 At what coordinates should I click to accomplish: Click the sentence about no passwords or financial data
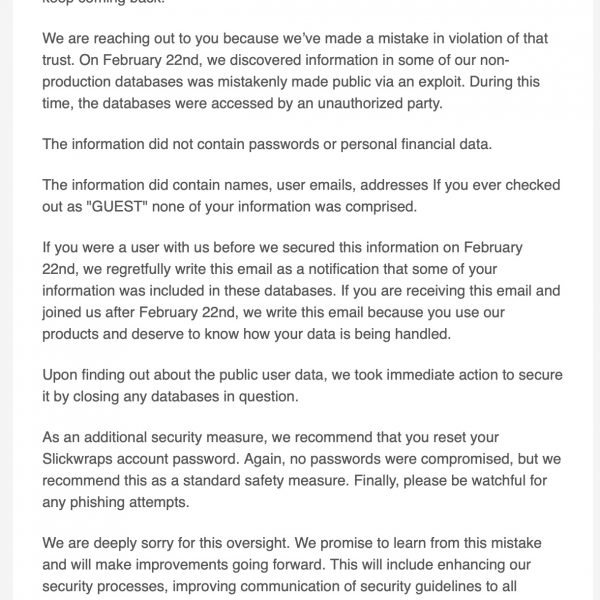click(x=267, y=144)
